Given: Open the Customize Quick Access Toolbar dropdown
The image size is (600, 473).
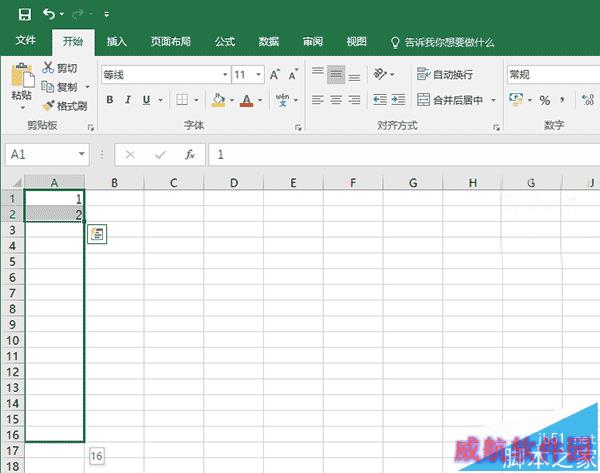Looking at the screenshot, I should coord(107,15).
